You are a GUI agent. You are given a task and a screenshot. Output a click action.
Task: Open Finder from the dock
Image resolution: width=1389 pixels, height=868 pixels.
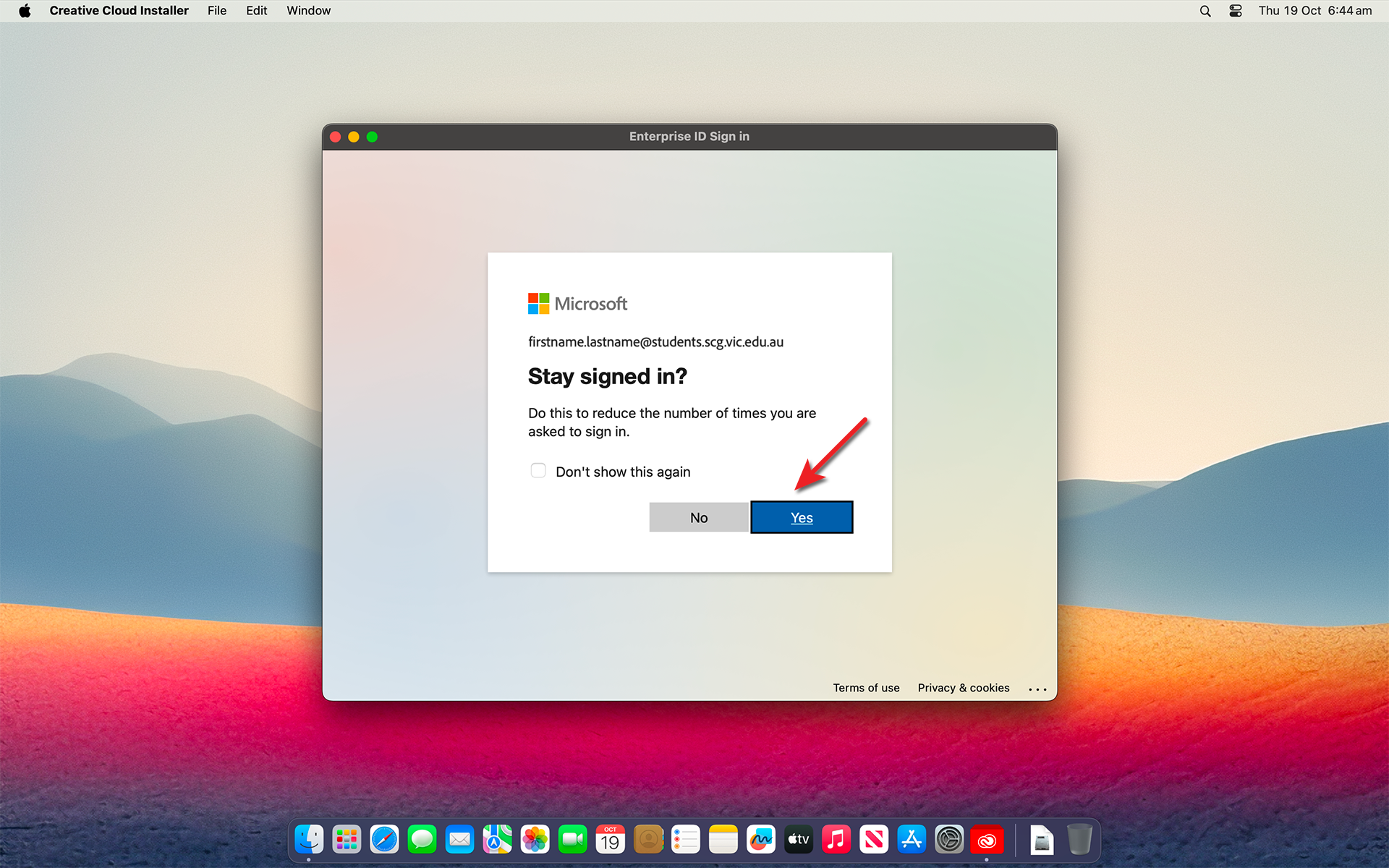click(309, 840)
